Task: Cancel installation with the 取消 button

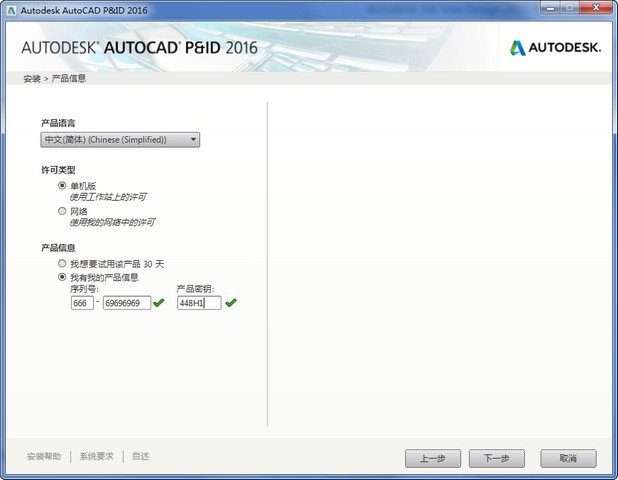Action: [x=568, y=458]
